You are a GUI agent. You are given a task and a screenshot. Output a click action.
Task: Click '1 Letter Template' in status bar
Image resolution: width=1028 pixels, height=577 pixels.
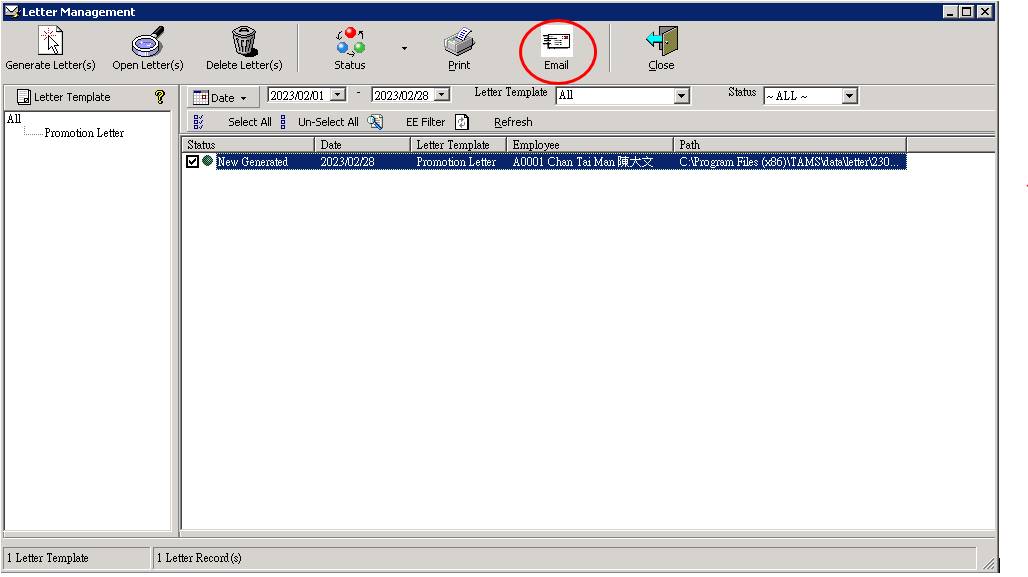48,558
